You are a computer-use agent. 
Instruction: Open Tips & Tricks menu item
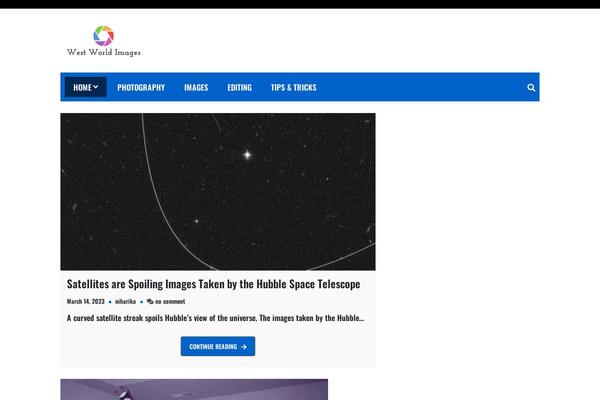(x=293, y=88)
